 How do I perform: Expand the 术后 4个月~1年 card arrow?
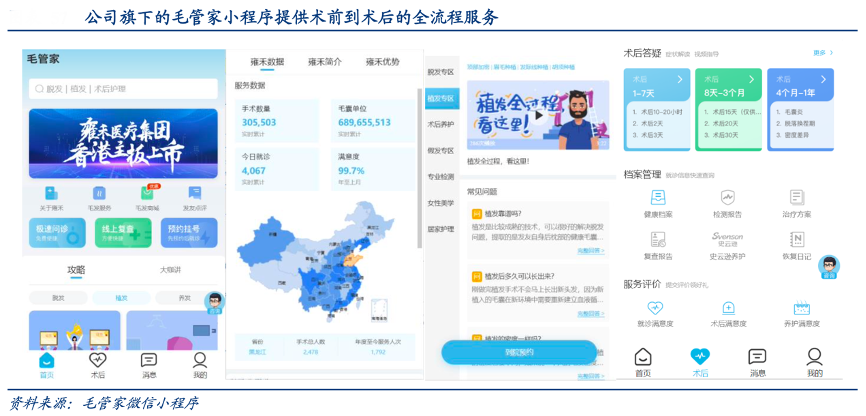point(826,78)
